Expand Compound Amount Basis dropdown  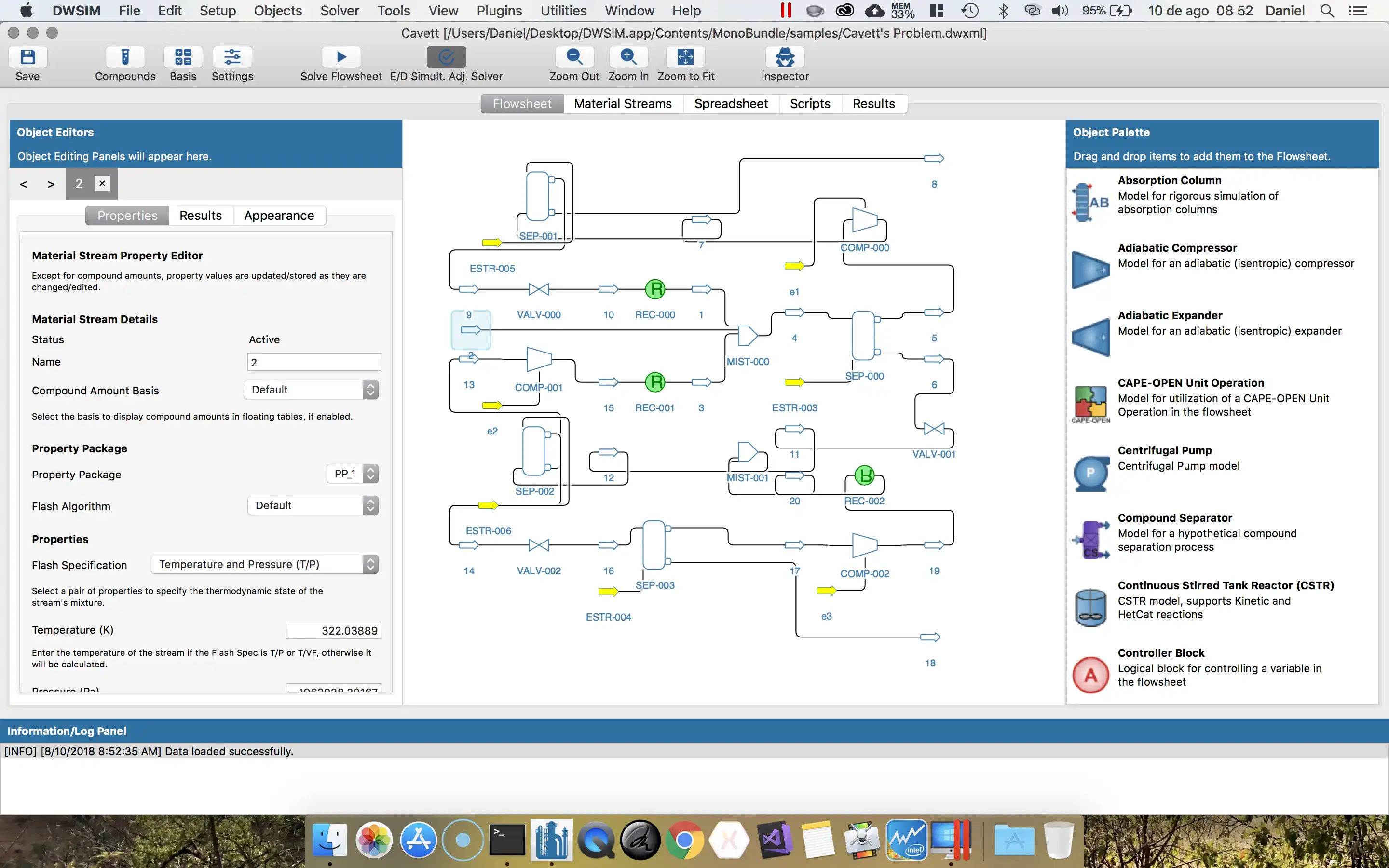(370, 389)
